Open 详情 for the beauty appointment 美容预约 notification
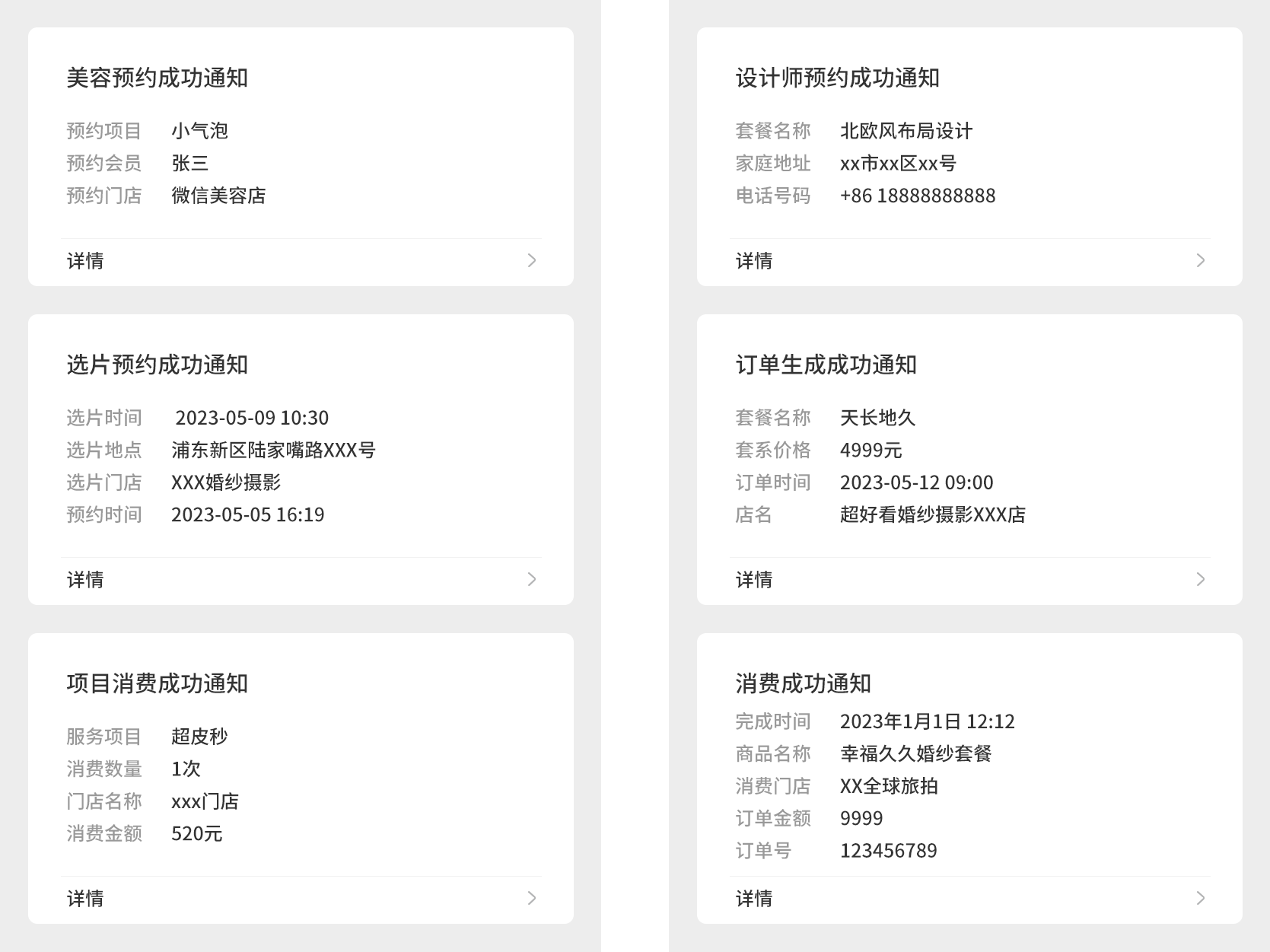Viewport: 1270px width, 952px height. (85, 261)
